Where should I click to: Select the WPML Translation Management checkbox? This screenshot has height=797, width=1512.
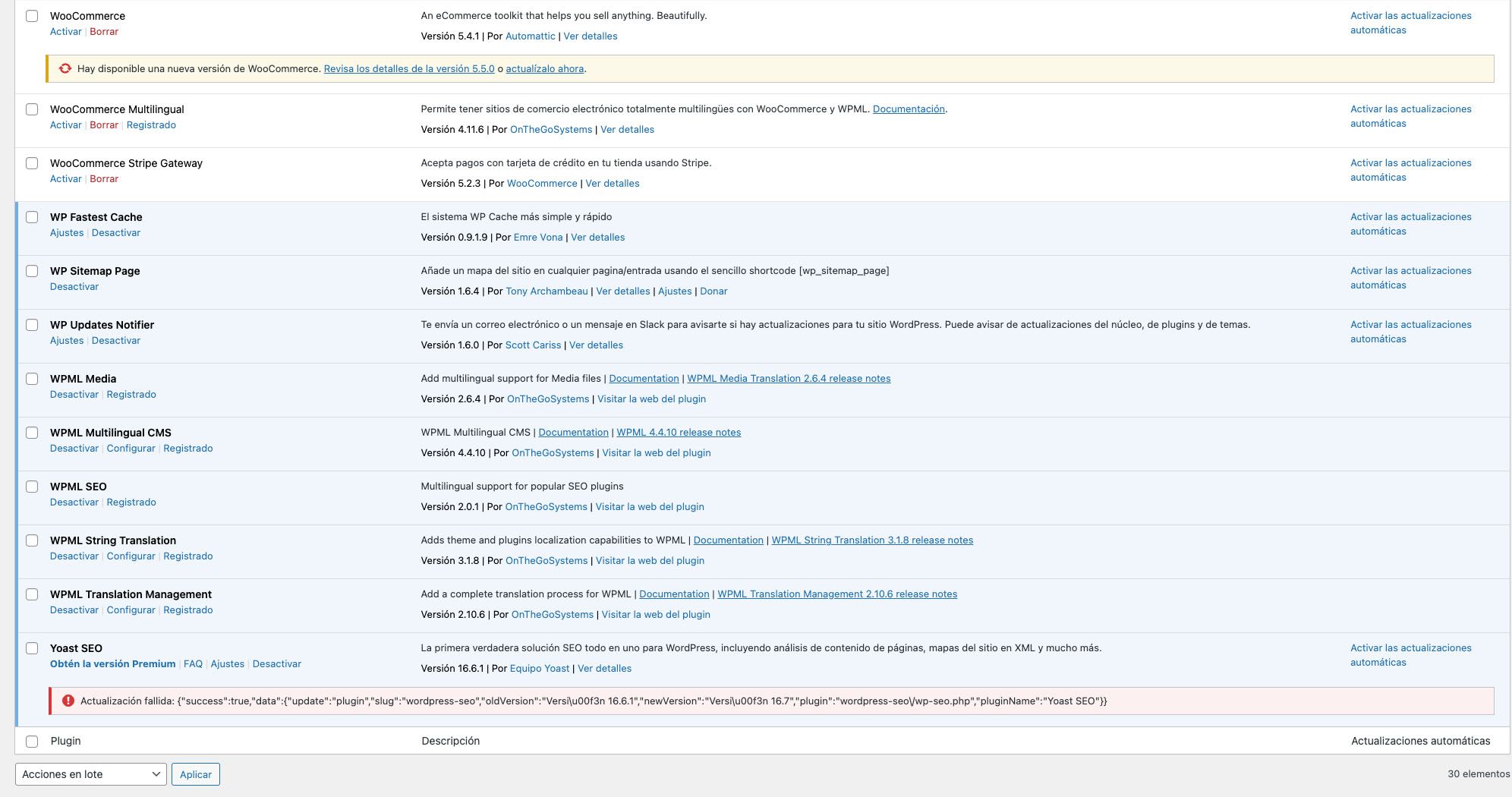[x=32, y=594]
